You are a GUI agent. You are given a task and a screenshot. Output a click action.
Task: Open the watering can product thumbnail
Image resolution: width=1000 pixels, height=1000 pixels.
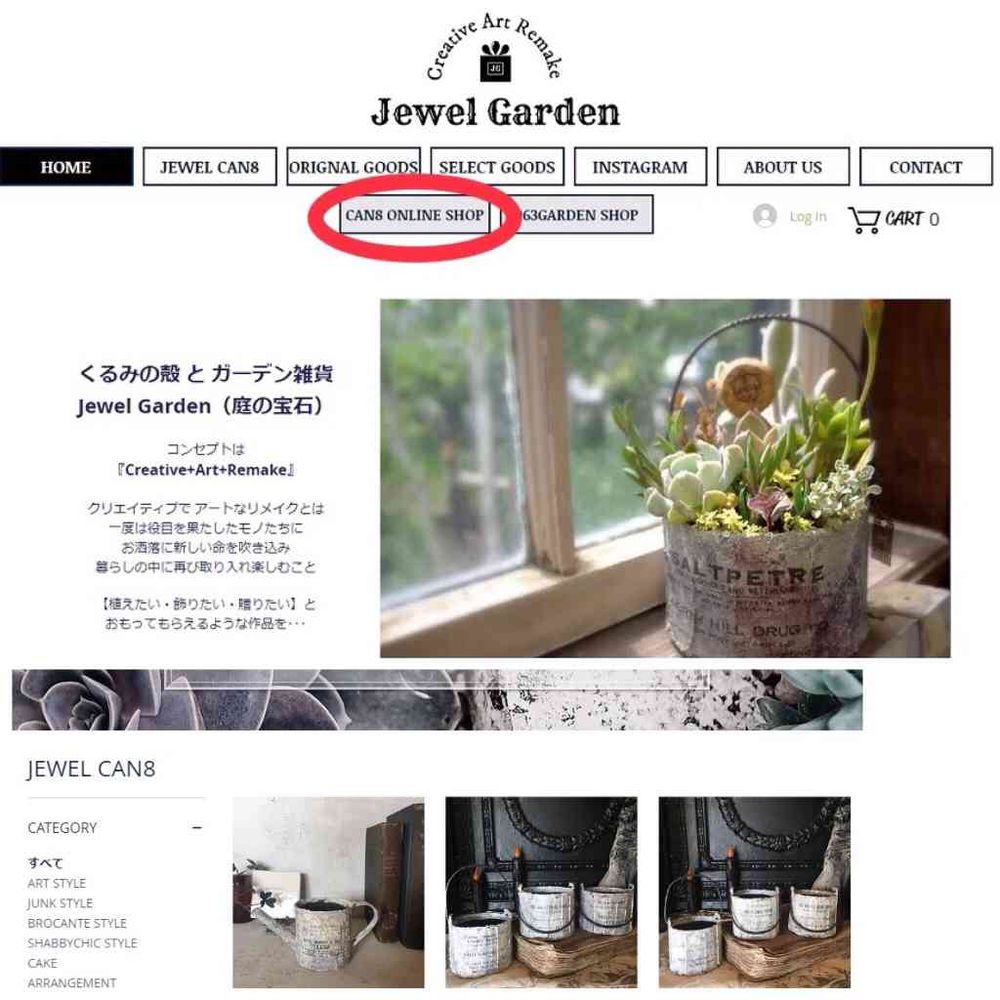(x=328, y=892)
